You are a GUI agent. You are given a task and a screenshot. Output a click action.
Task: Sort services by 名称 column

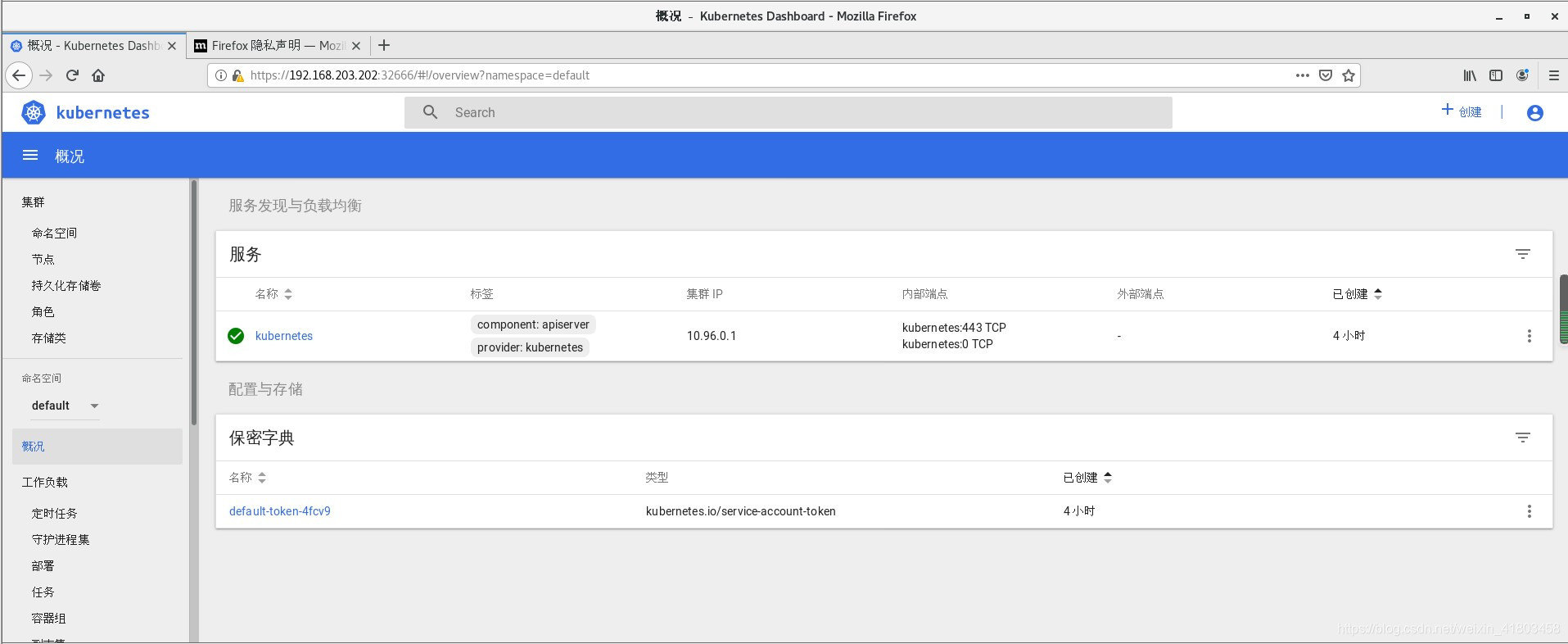point(273,294)
